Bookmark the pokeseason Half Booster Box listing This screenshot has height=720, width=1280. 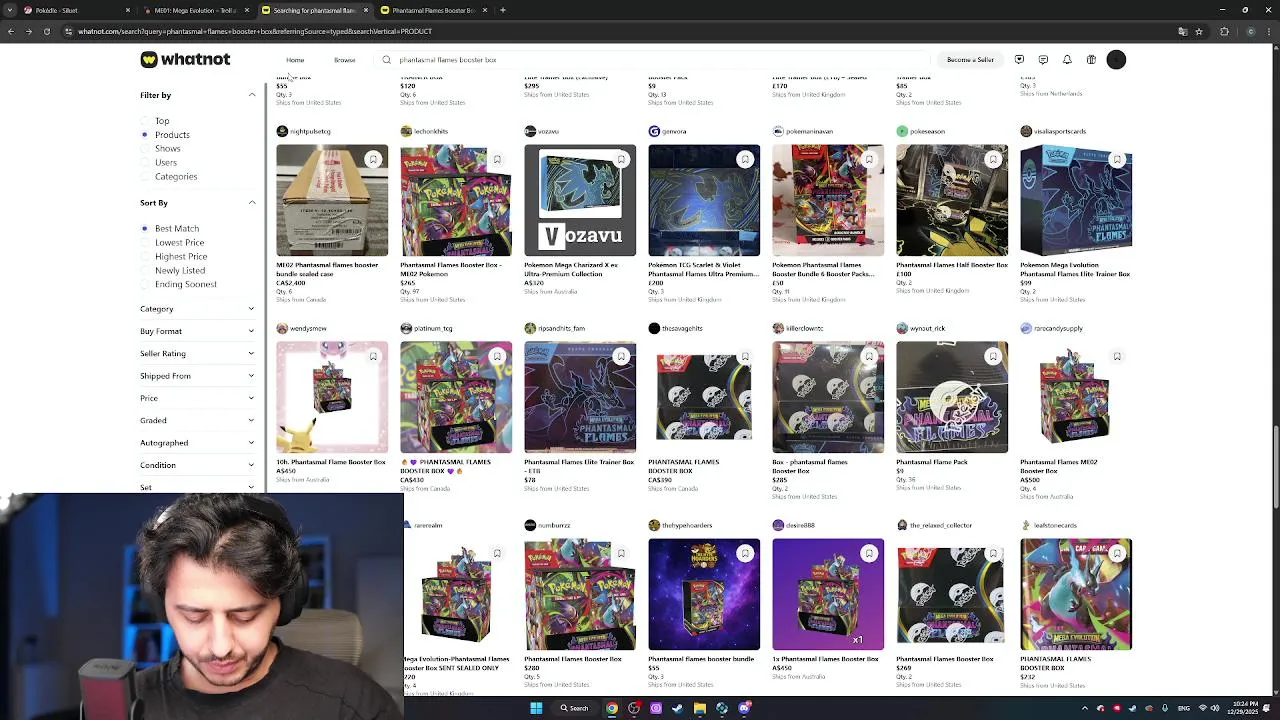993,159
